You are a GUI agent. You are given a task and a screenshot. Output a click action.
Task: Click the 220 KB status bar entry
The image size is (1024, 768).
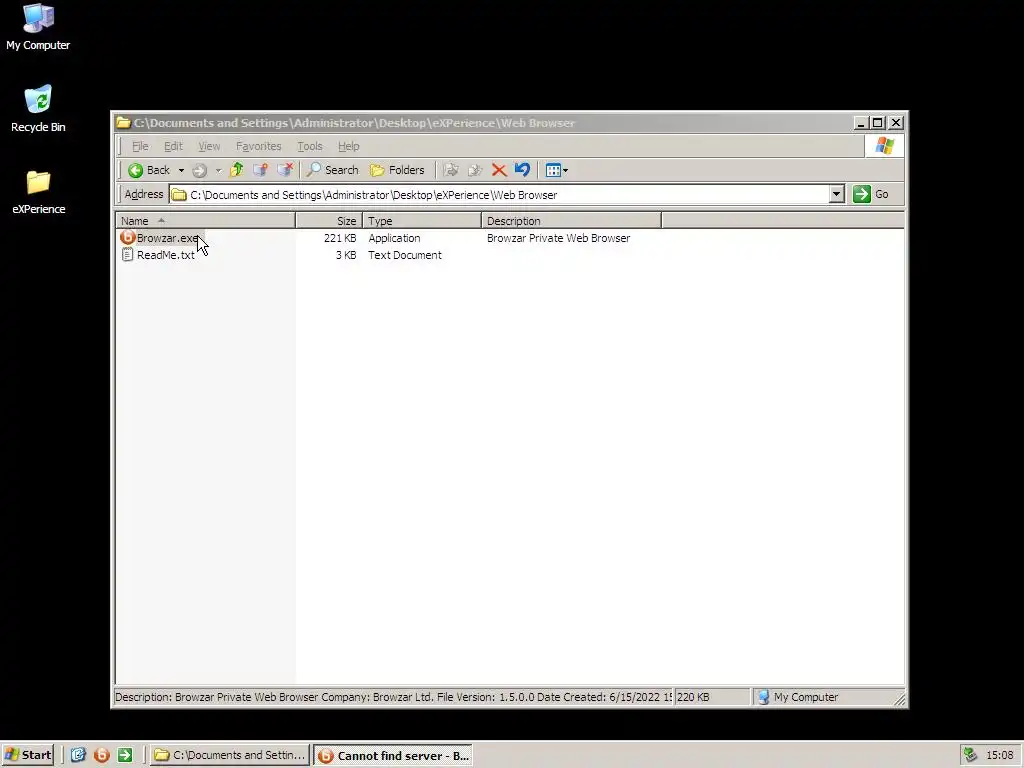[712, 697]
